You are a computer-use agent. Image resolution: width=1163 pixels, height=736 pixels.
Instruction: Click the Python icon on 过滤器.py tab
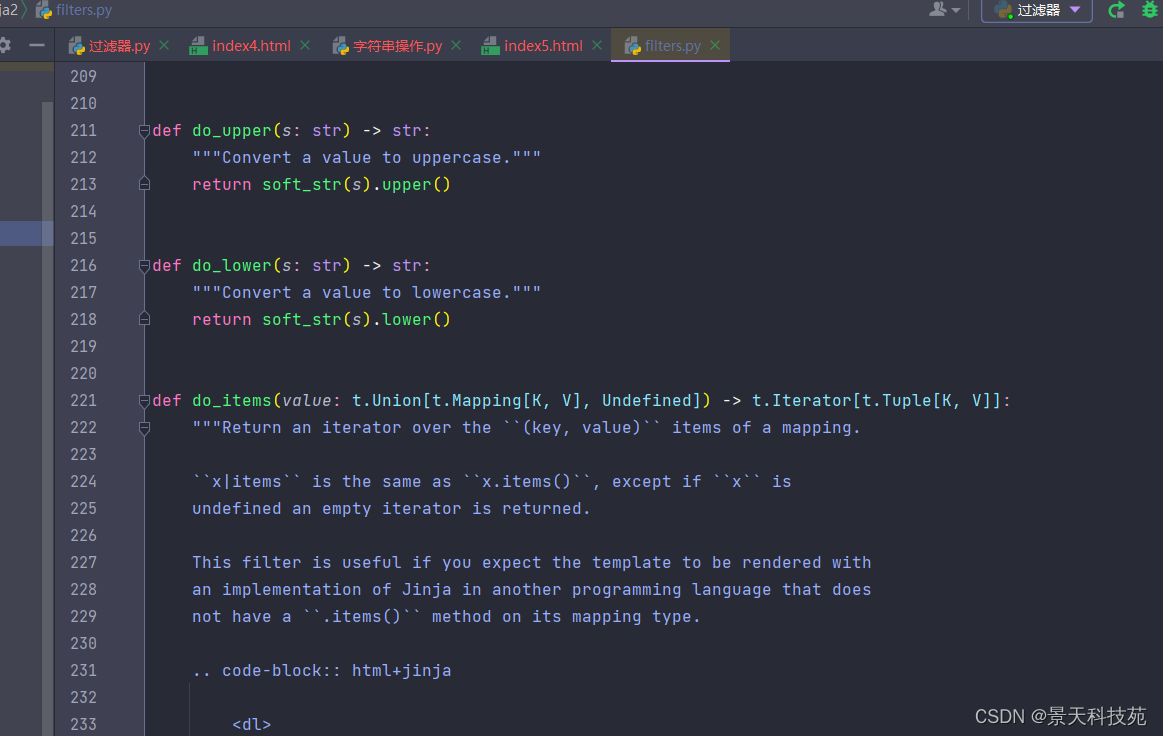[76, 46]
